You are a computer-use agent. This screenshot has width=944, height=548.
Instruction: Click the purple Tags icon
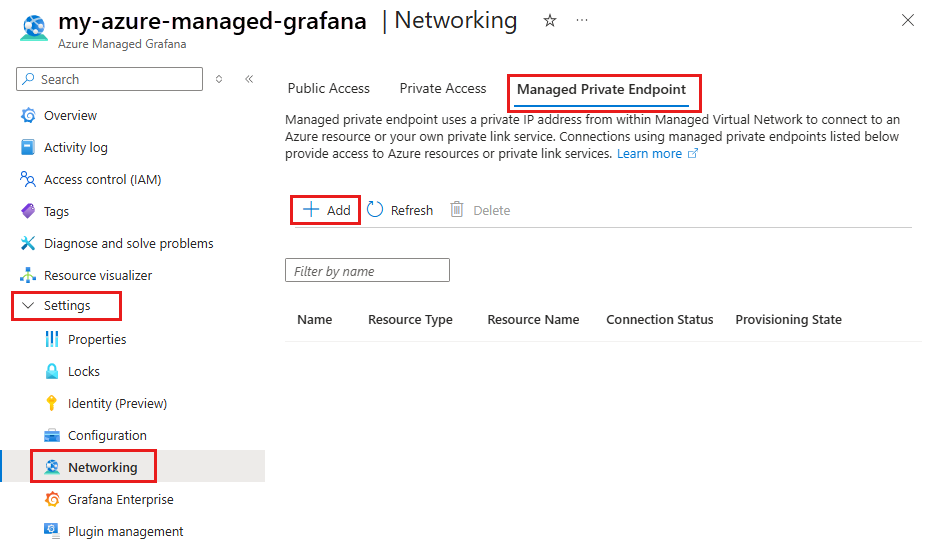28,211
